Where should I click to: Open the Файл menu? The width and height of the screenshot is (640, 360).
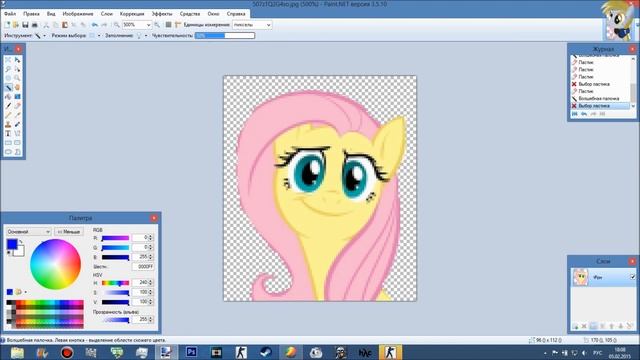(x=10, y=14)
